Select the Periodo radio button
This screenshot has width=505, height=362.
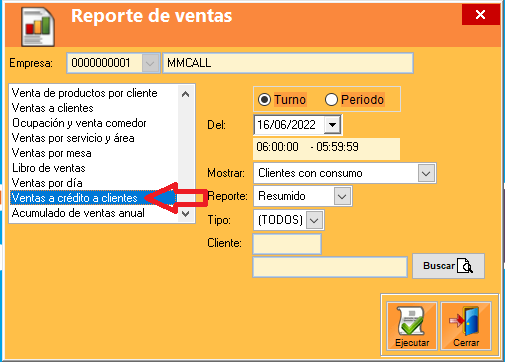(x=331, y=100)
